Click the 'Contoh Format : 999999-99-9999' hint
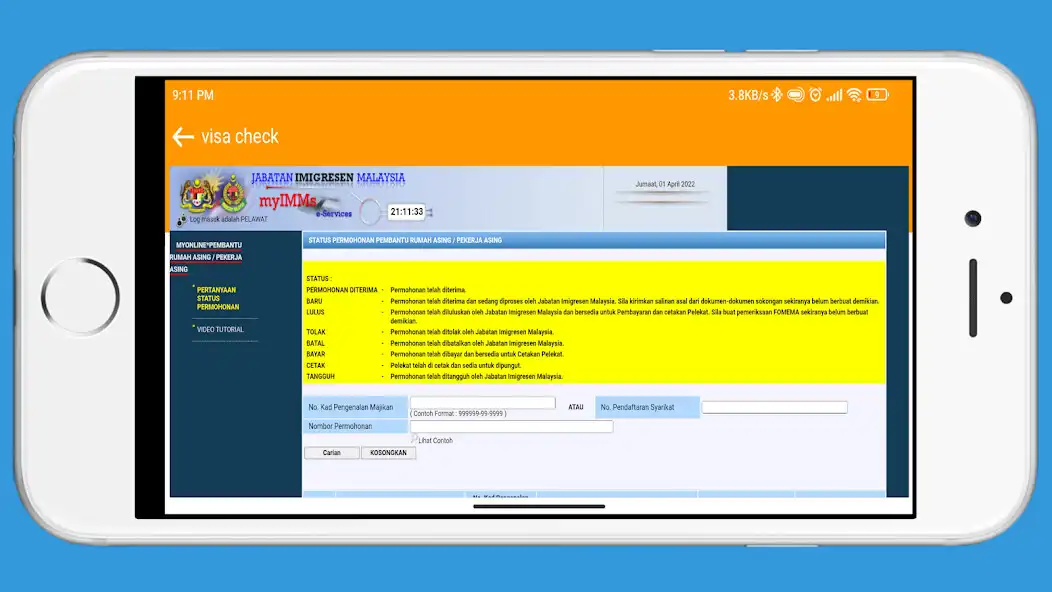 point(458,413)
